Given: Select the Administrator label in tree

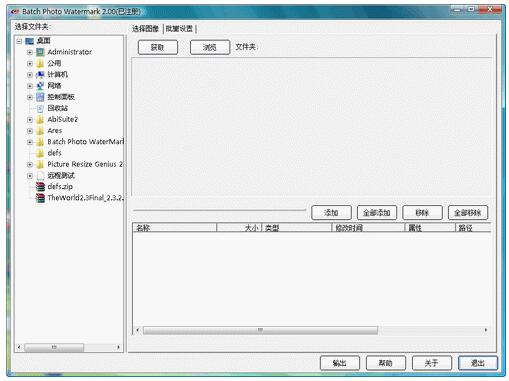Looking at the screenshot, I should click(70, 52).
